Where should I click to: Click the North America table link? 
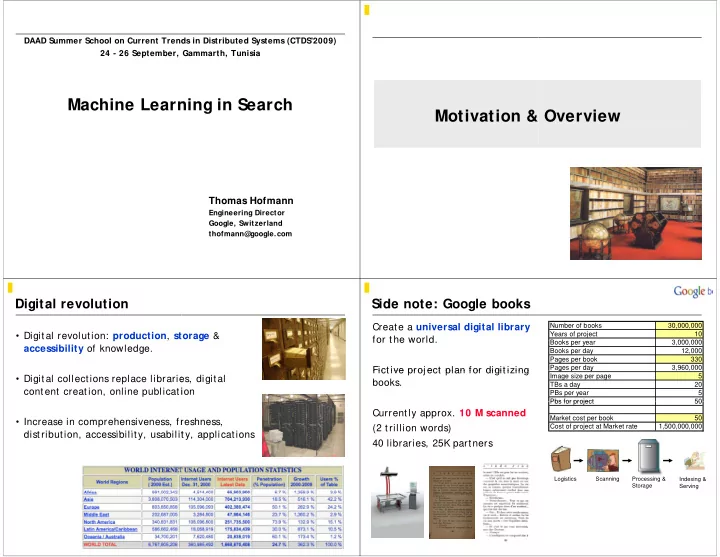99,522
